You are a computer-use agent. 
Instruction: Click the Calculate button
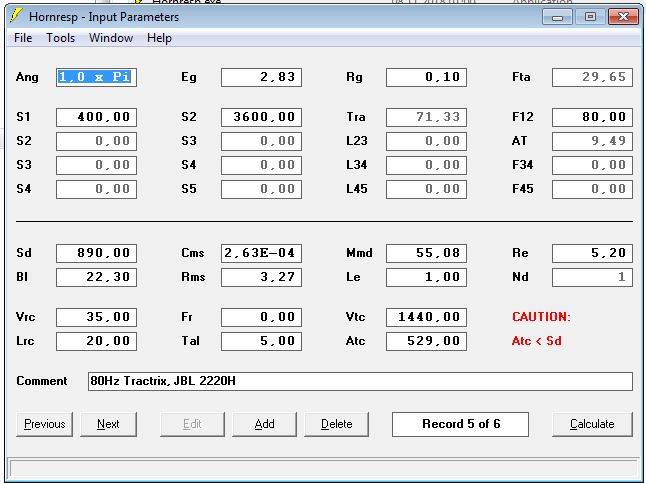(x=592, y=424)
